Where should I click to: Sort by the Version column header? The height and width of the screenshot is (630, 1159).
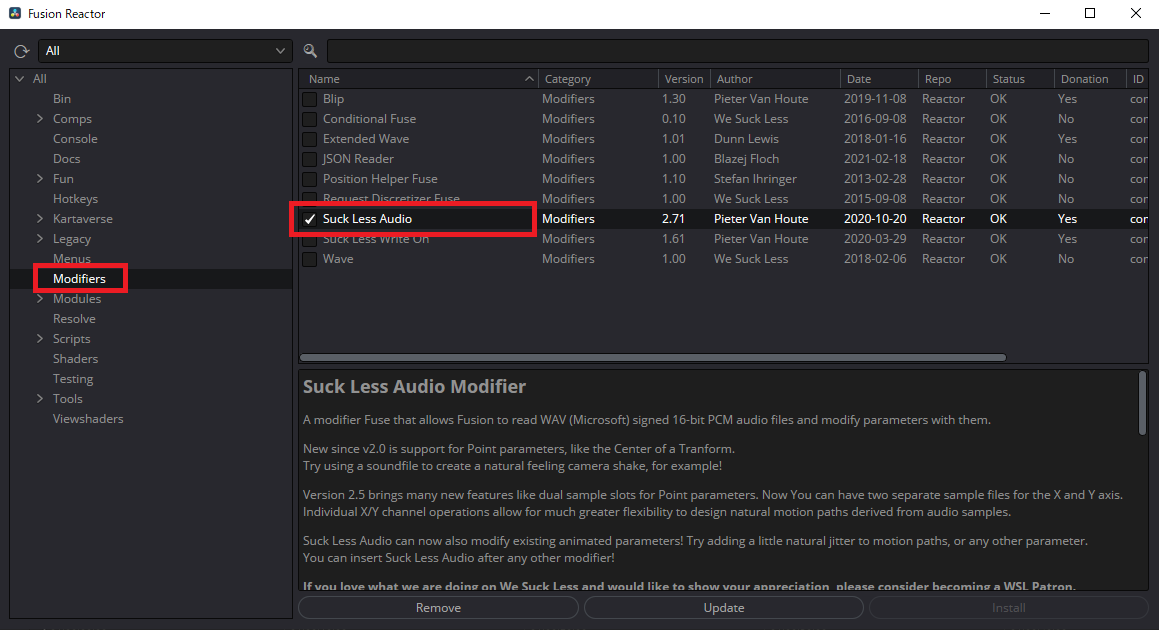pos(684,79)
